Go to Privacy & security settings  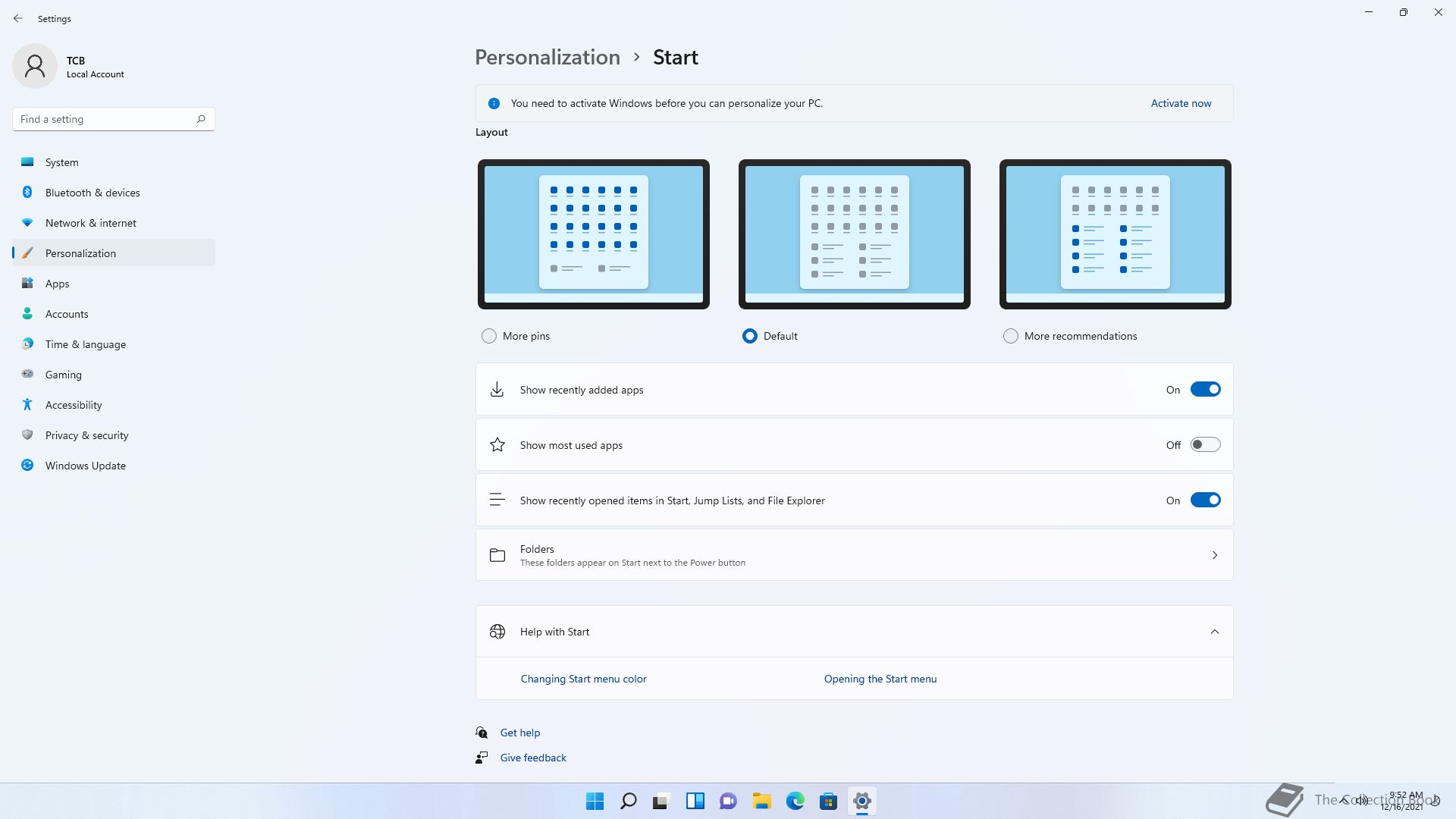(86, 435)
